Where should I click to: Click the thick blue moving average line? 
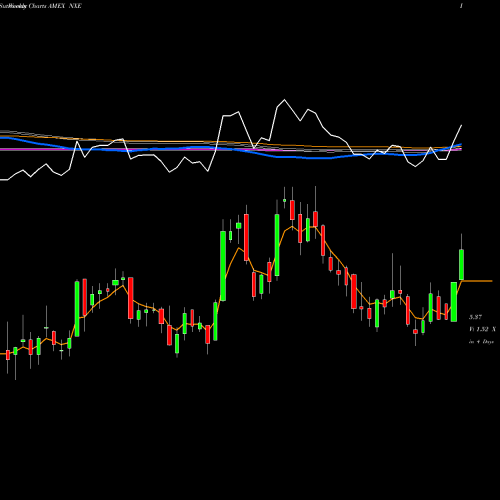(x=230, y=148)
